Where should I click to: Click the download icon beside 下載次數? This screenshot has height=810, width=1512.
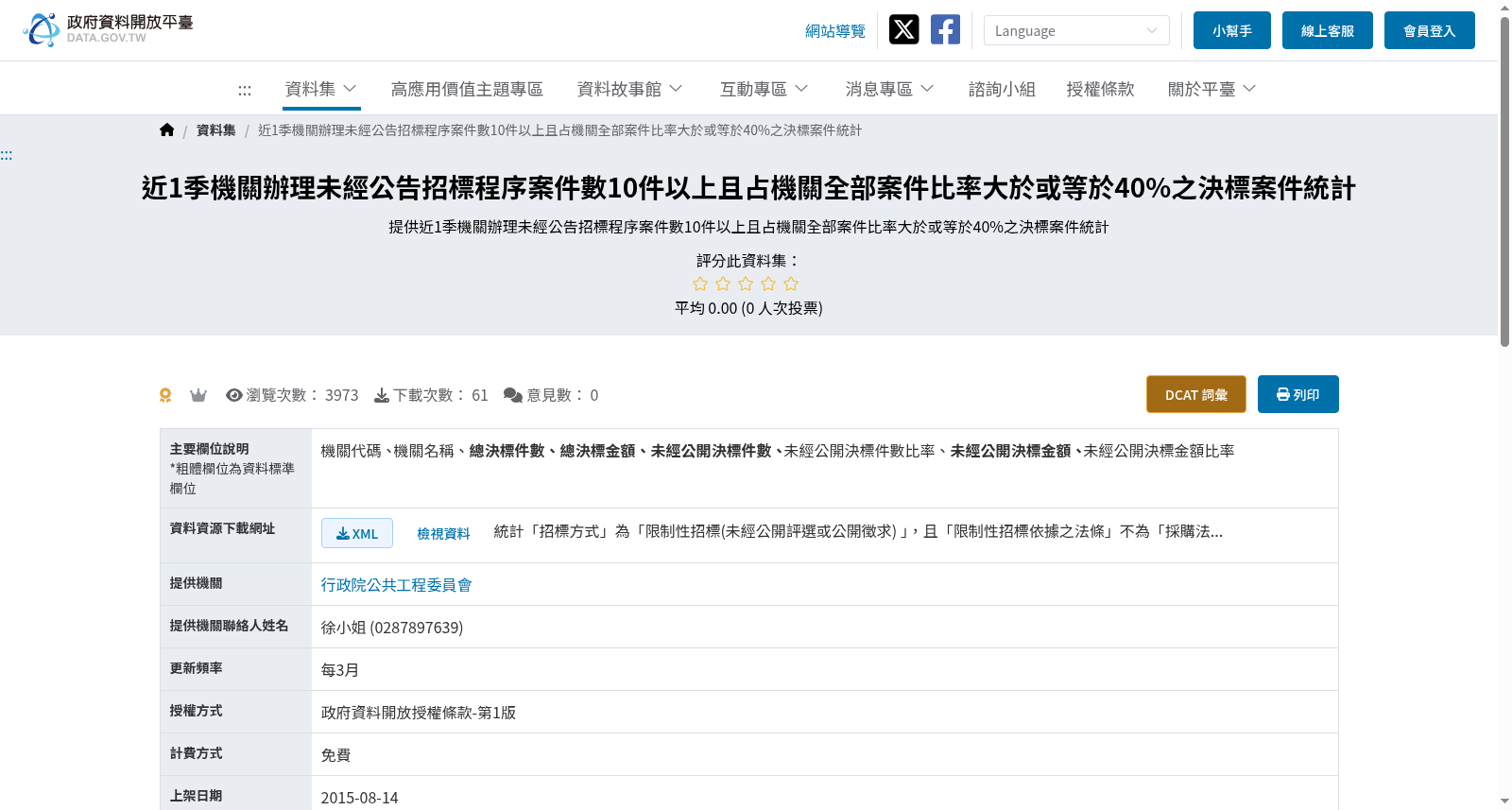(382, 395)
